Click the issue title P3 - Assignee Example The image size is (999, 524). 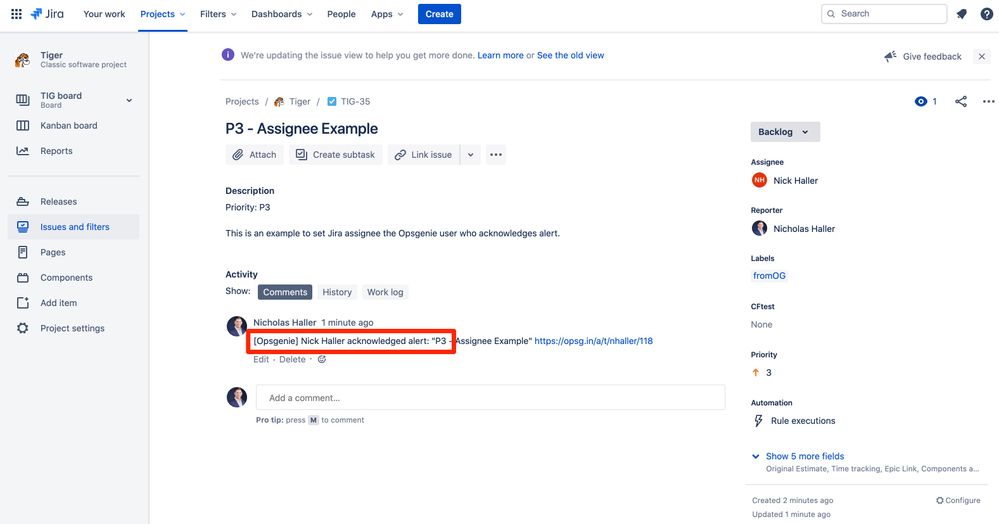coord(301,129)
